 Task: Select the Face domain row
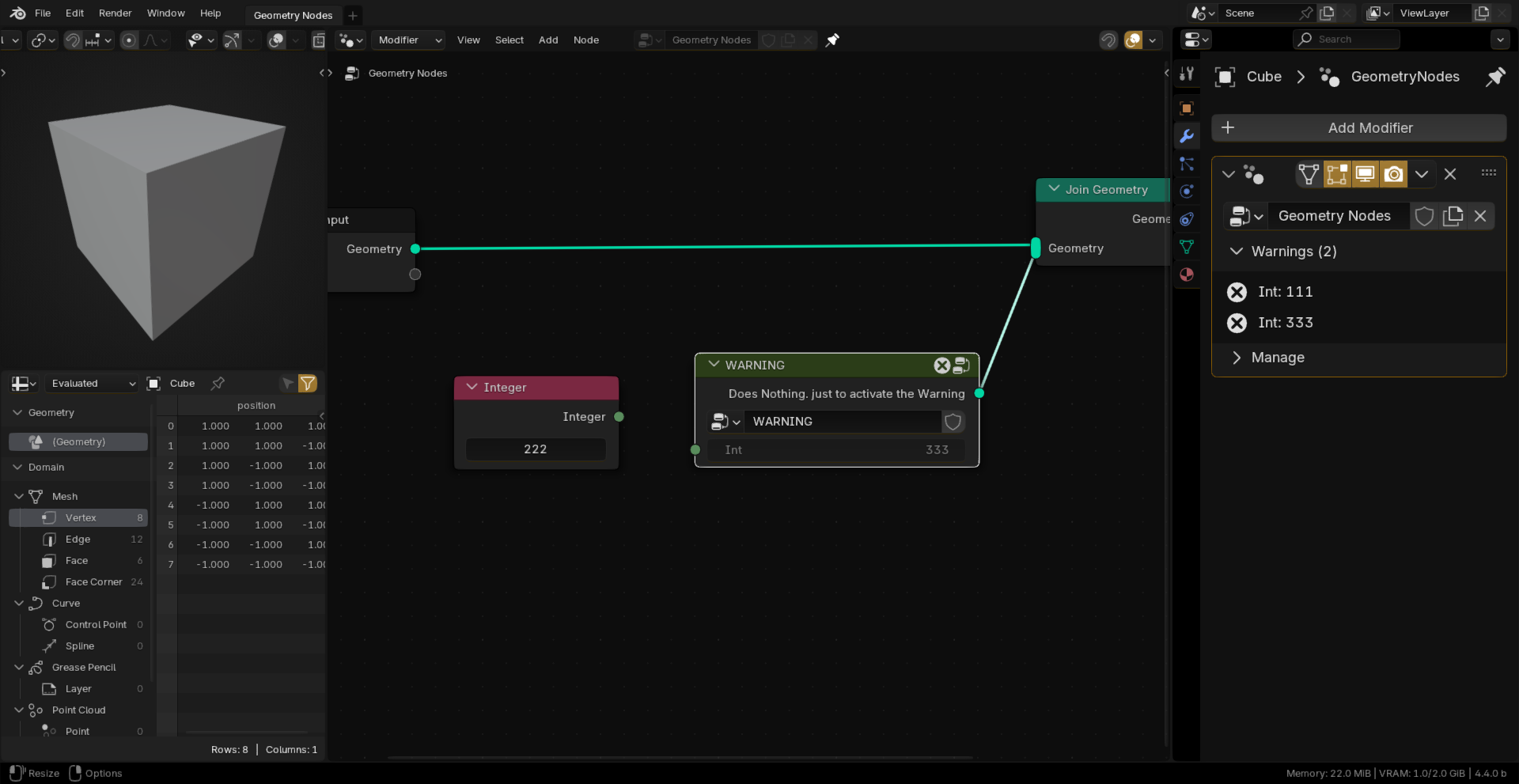pyautogui.click(x=78, y=561)
